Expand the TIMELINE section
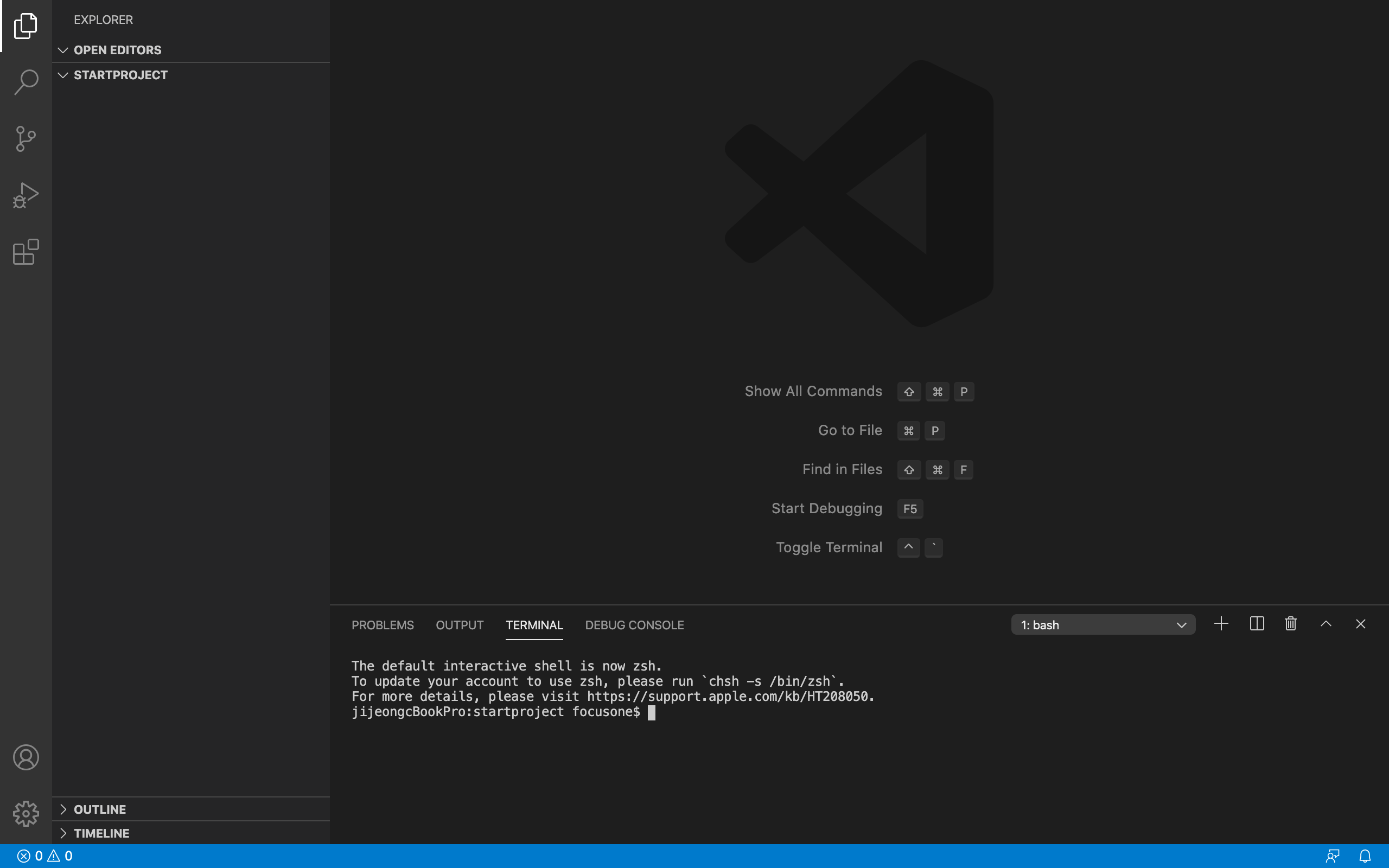The height and width of the screenshot is (868, 1389). [x=101, y=833]
